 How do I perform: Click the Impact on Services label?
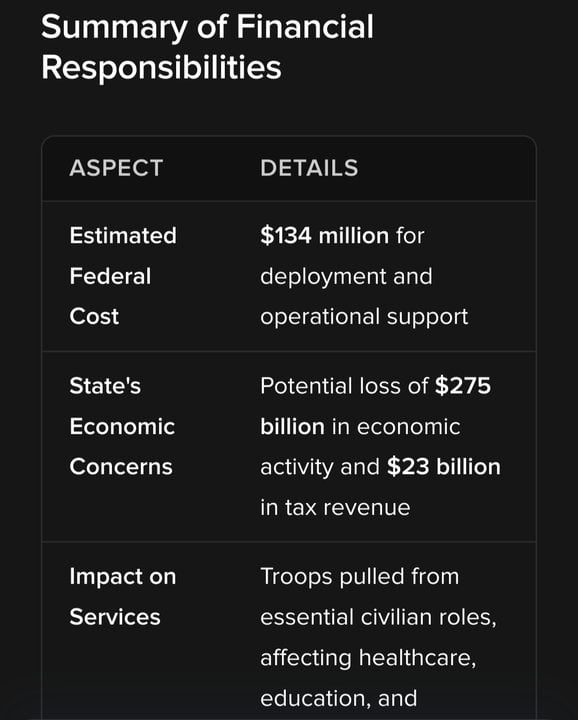coord(123,596)
